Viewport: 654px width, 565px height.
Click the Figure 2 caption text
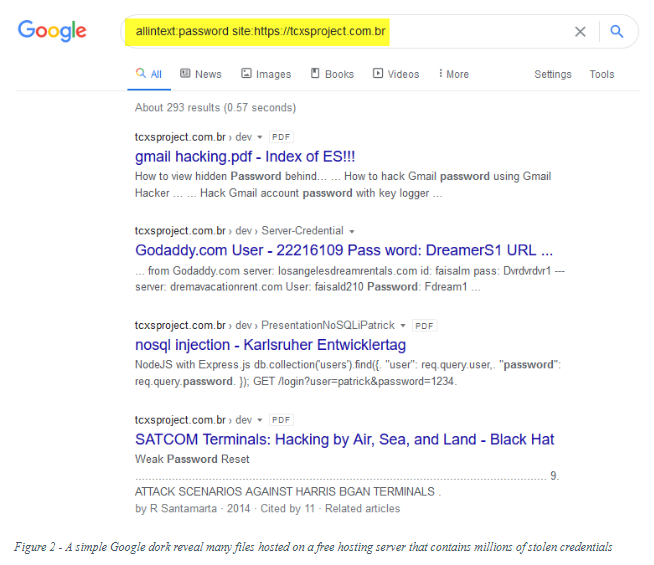(x=313, y=547)
